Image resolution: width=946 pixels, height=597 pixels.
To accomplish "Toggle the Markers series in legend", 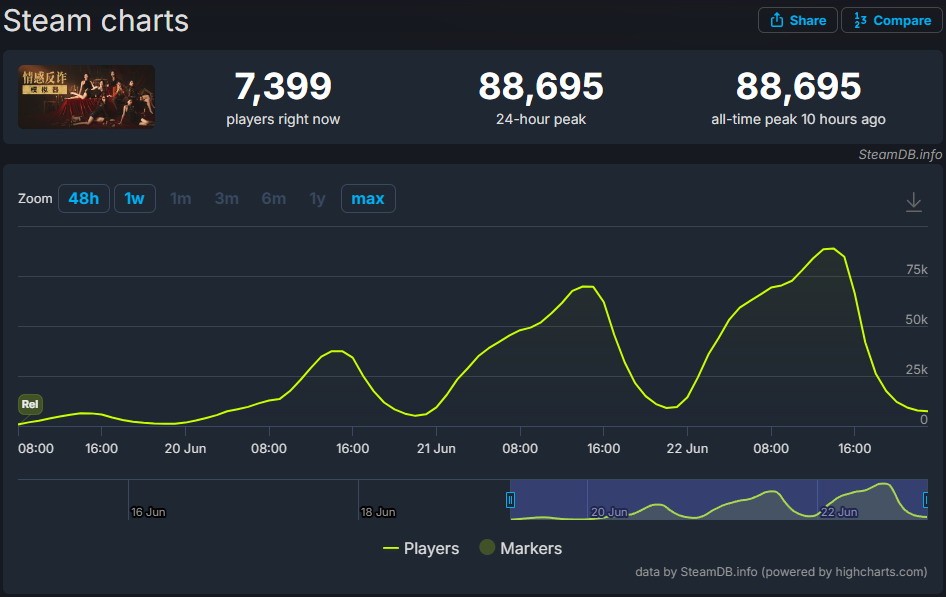I will pyautogui.click(x=520, y=548).
